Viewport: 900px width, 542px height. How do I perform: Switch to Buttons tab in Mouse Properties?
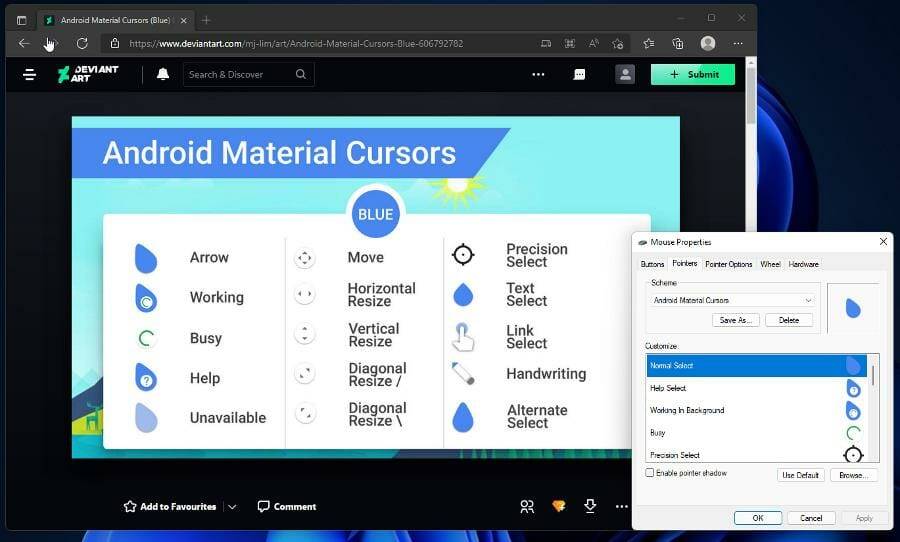[652, 264]
